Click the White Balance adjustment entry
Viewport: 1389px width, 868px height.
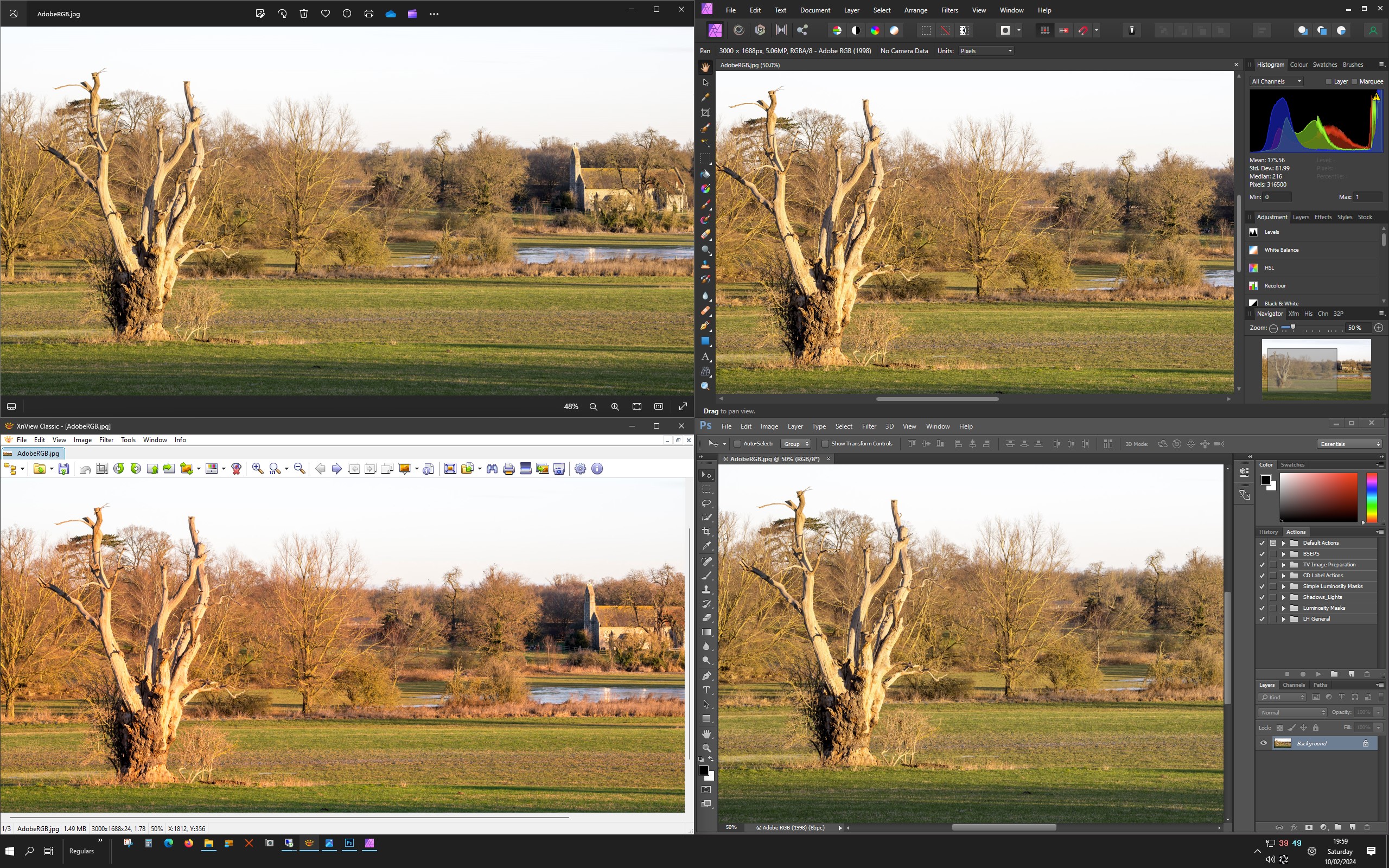tap(1281, 250)
